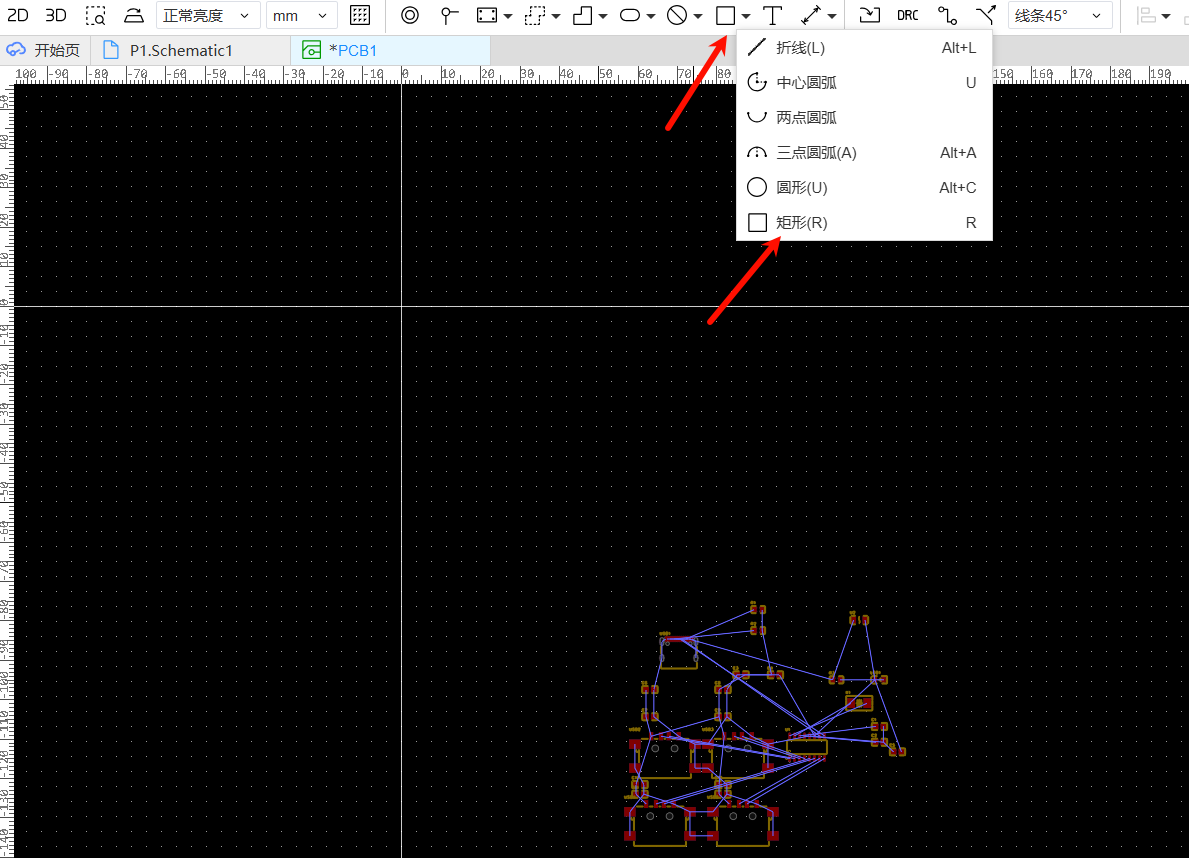Viewport: 1189px width, 858px height.
Task: Expand the keep-out tool dropdown arrow
Action: 698,16
